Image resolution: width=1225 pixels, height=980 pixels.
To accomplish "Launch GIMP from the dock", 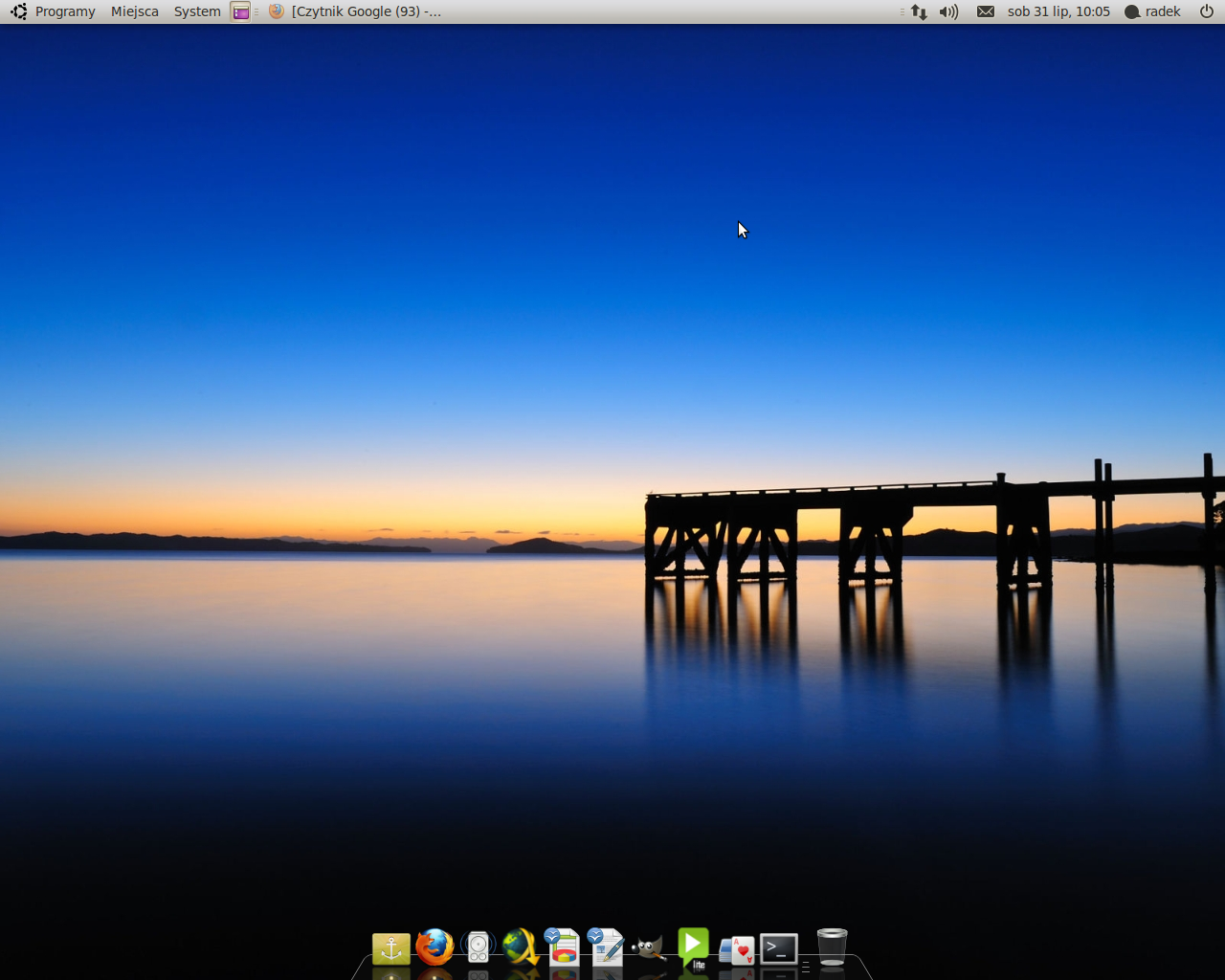I will (x=649, y=948).
